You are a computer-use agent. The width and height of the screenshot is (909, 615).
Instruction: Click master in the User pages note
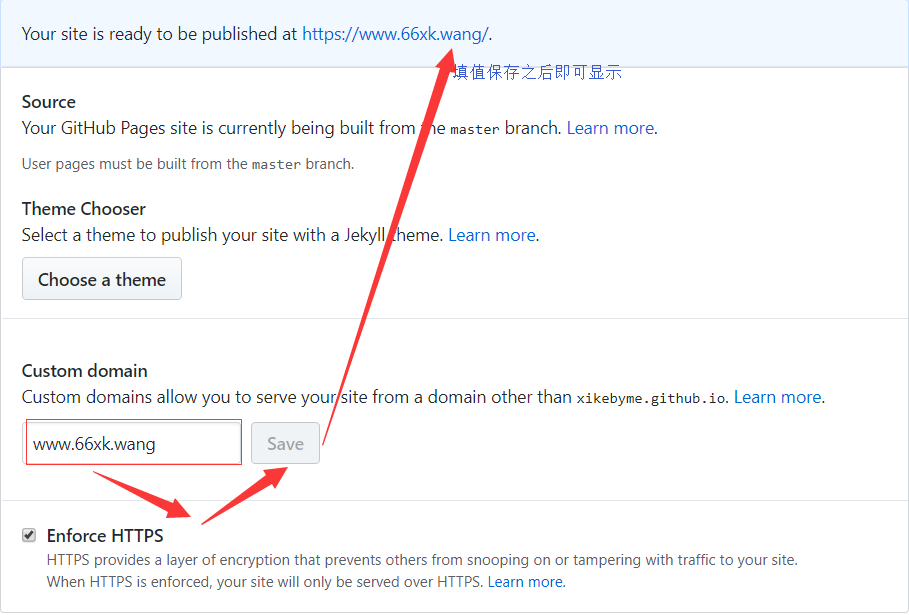(275, 164)
